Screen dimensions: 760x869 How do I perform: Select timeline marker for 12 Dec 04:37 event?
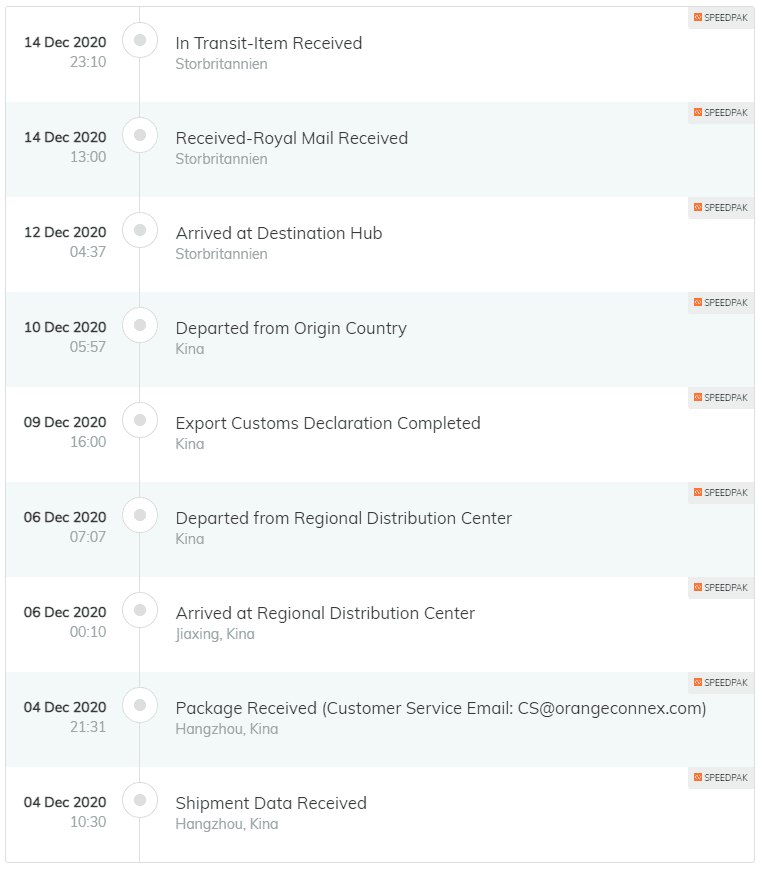140,230
